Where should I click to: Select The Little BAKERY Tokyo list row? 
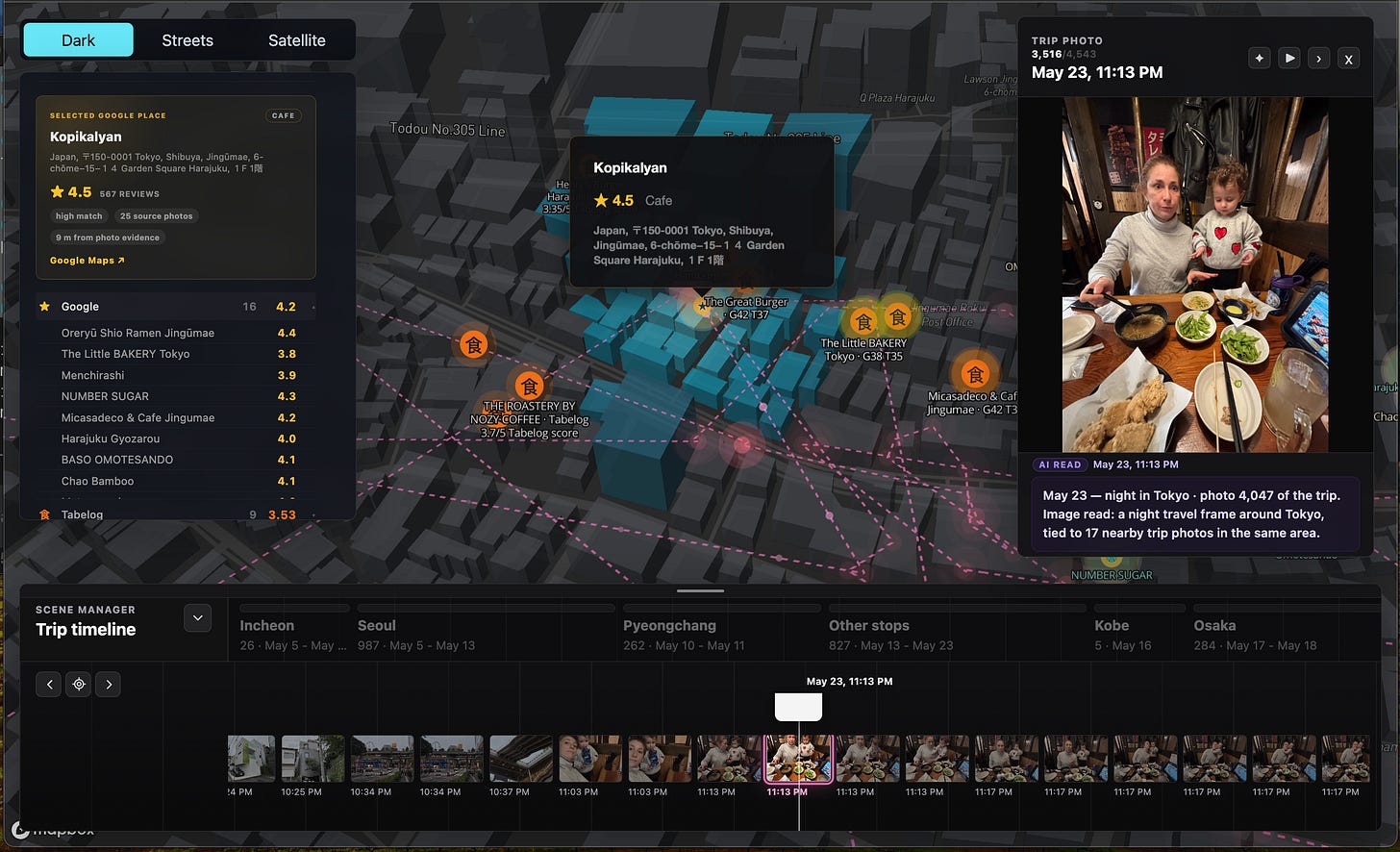tap(176, 354)
